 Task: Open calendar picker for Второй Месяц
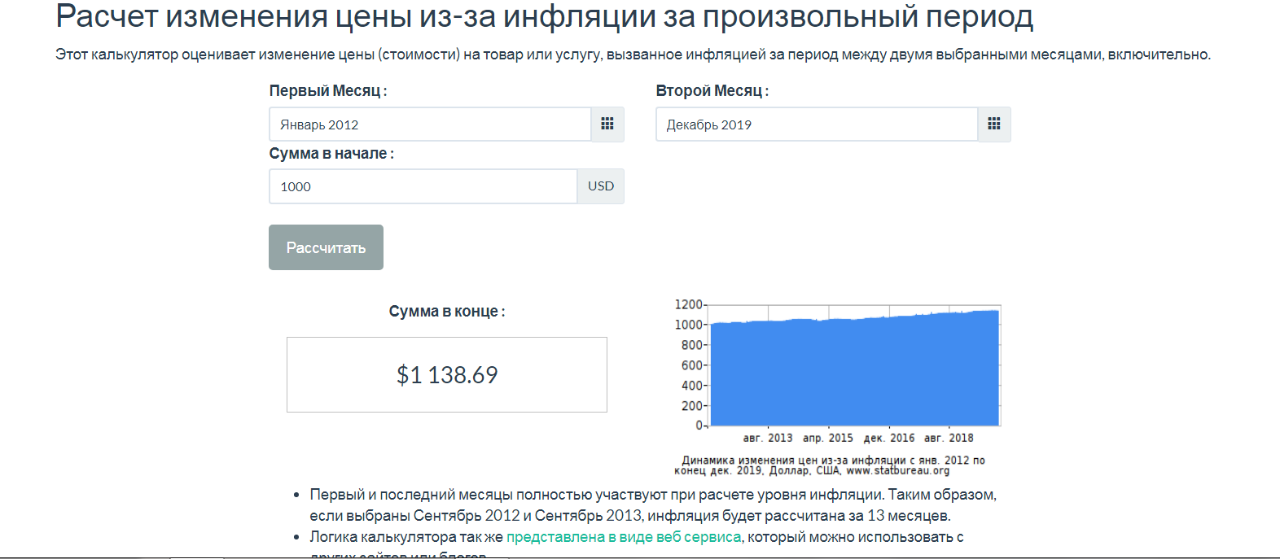994,124
